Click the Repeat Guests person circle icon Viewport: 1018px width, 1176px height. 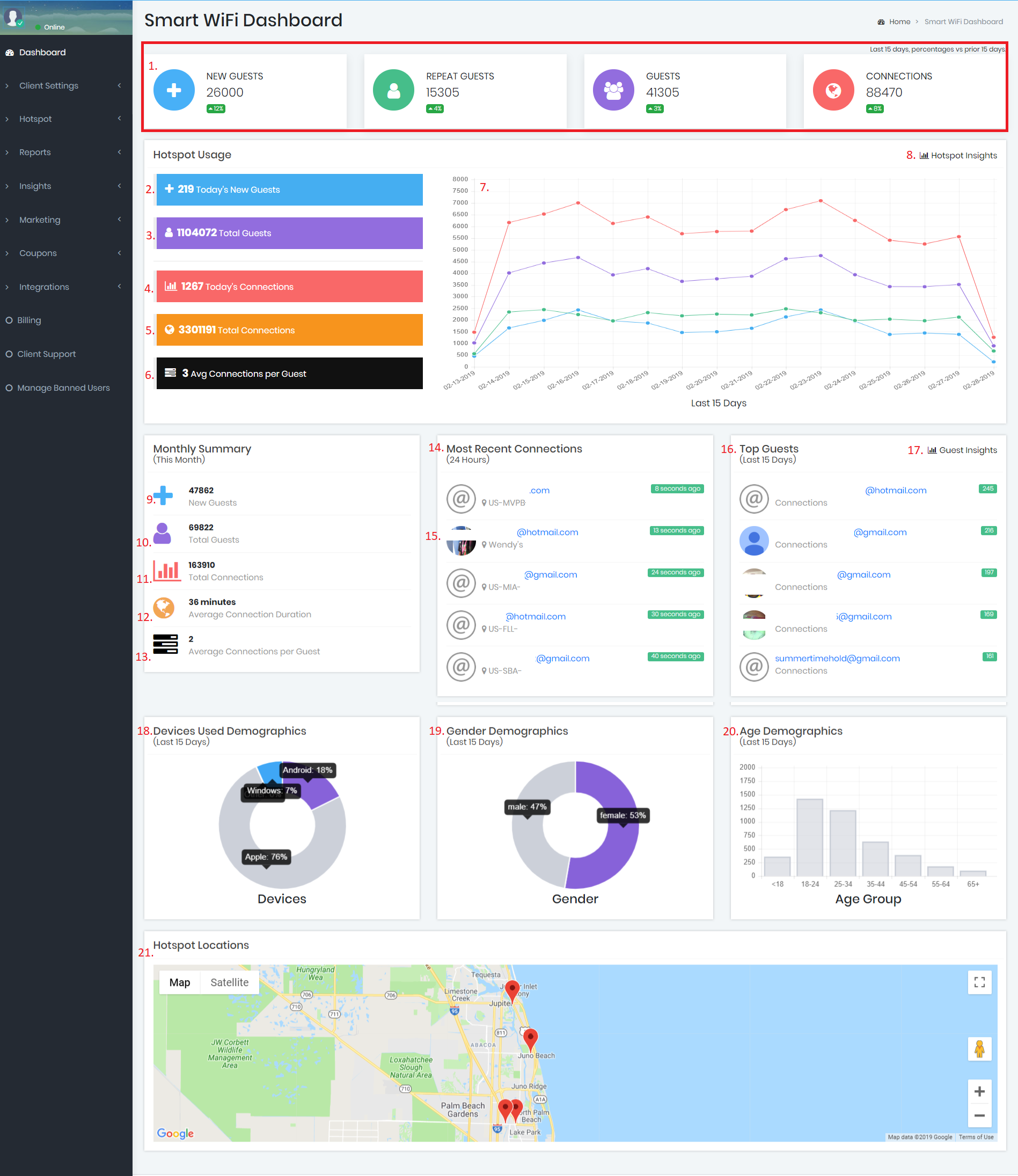[x=393, y=90]
